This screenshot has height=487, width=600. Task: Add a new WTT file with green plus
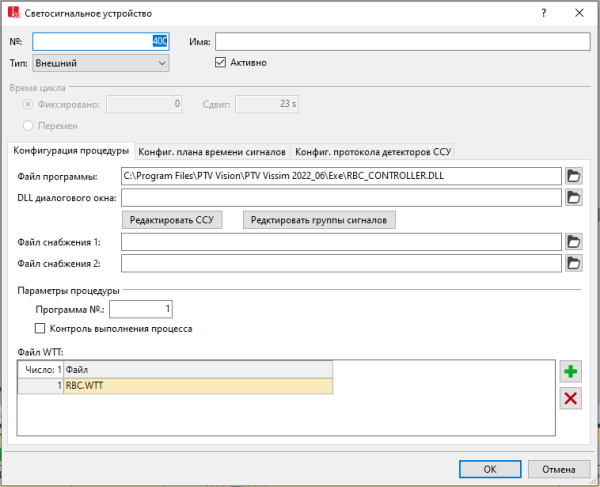[570, 372]
